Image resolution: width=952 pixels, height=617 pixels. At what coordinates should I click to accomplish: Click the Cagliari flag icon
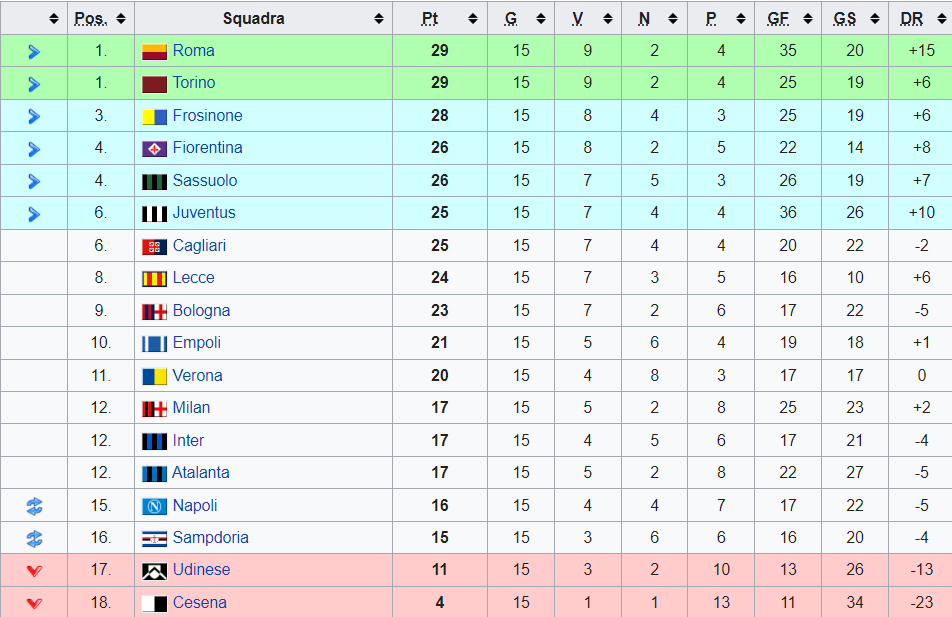(x=154, y=247)
